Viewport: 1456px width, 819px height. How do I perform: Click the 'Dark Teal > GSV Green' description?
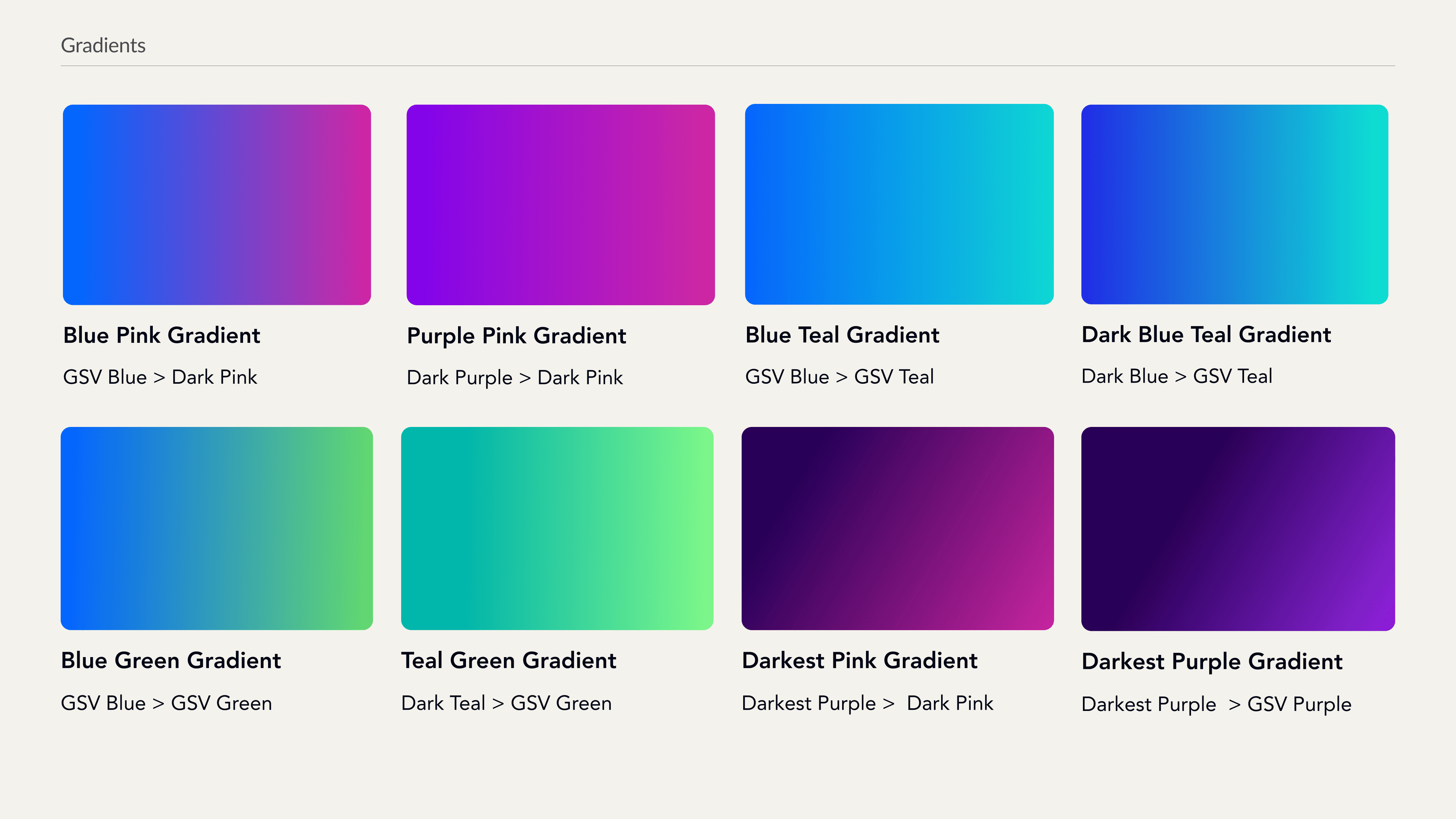click(x=507, y=703)
